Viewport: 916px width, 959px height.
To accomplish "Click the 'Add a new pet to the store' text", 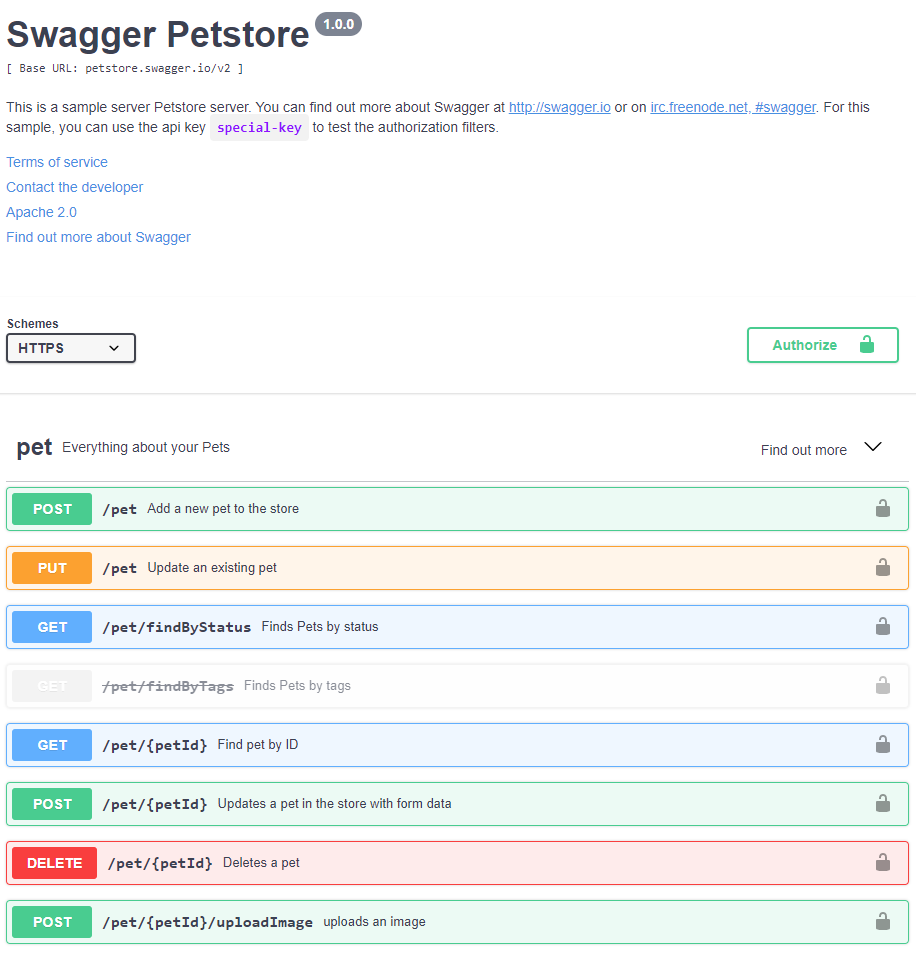I will point(223,508).
